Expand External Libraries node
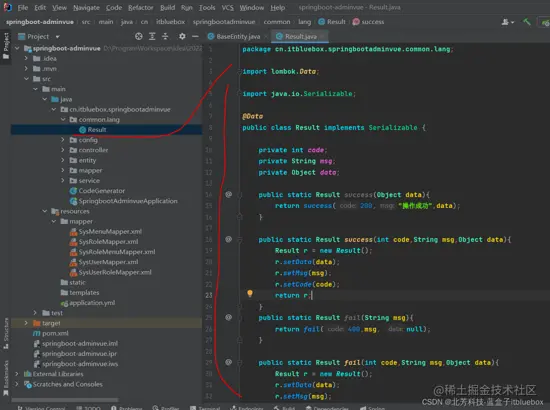 17,374
